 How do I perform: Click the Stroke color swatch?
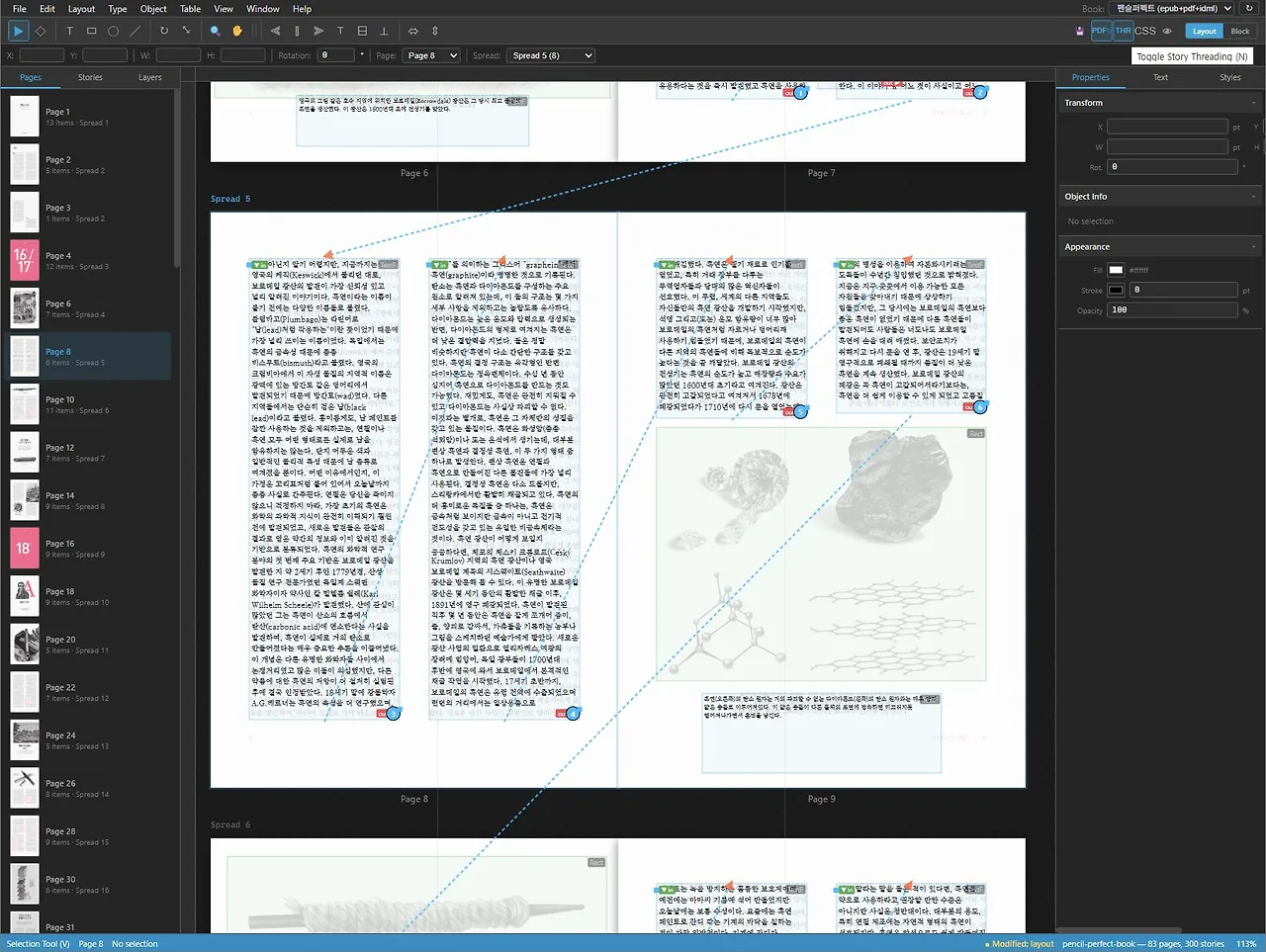click(1116, 290)
